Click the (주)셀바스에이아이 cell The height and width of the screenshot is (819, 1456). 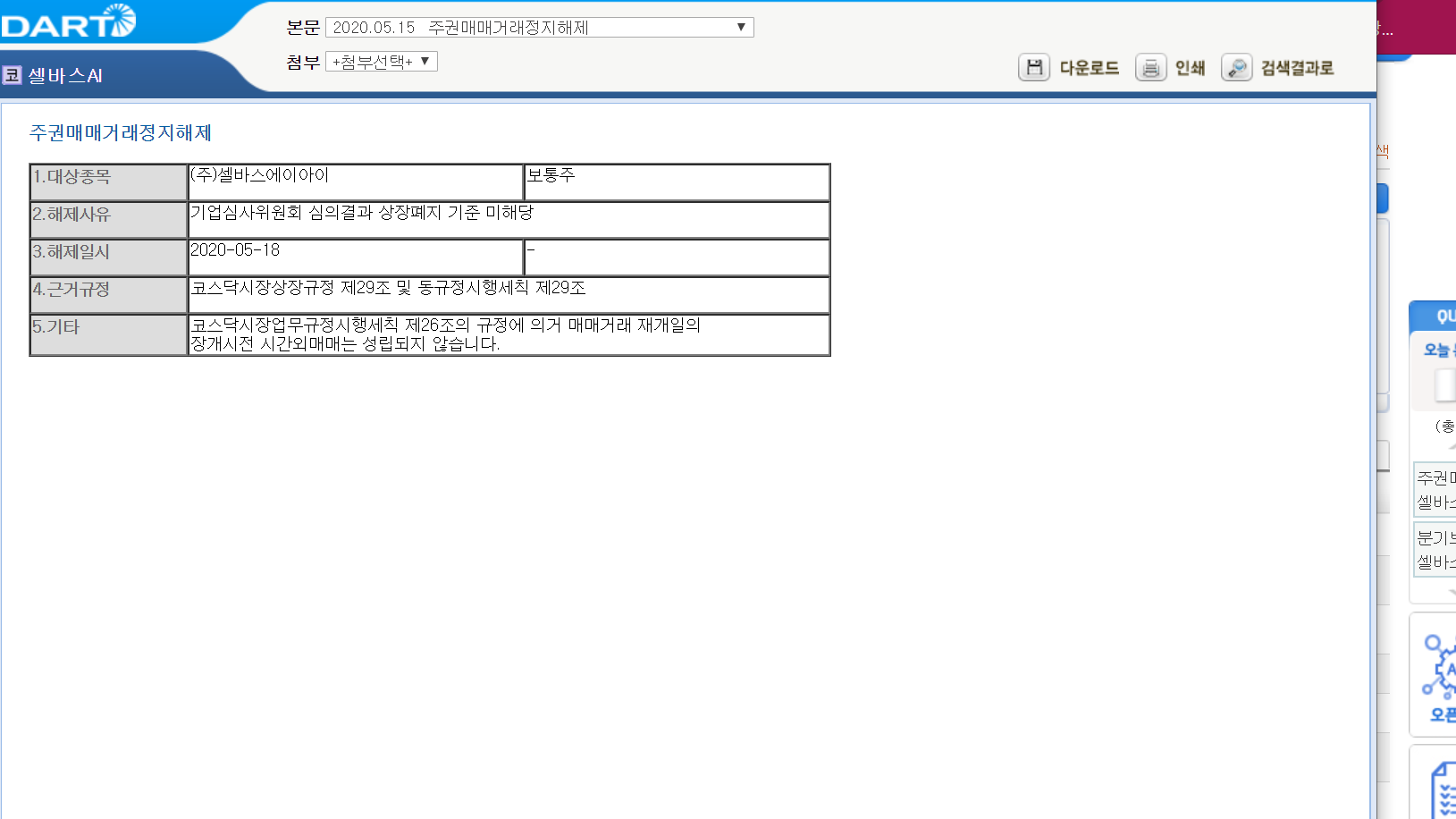coord(356,182)
